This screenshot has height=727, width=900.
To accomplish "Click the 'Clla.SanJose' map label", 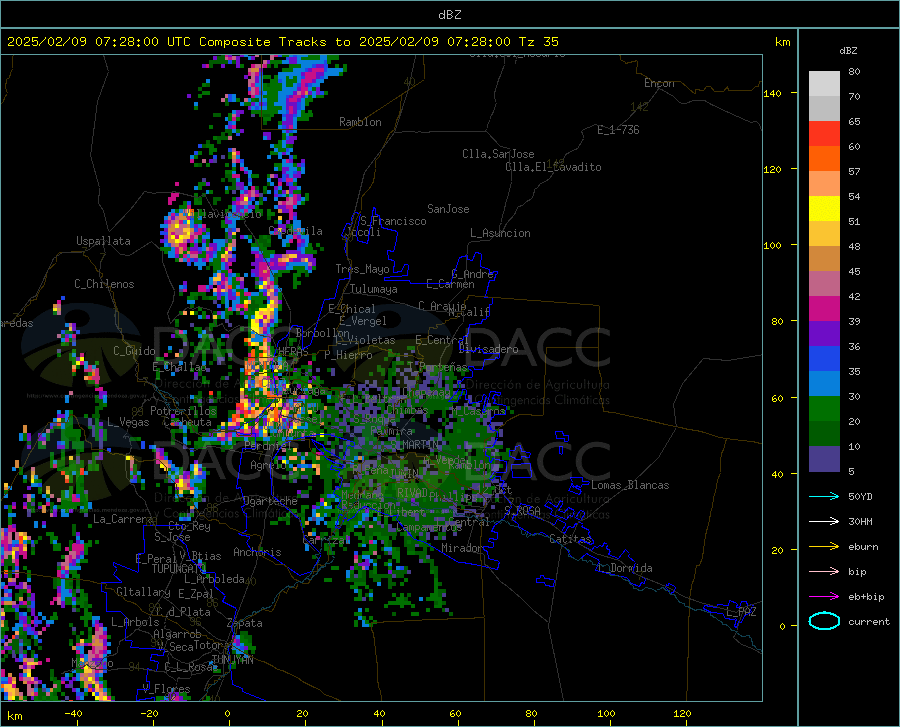I will [498, 154].
